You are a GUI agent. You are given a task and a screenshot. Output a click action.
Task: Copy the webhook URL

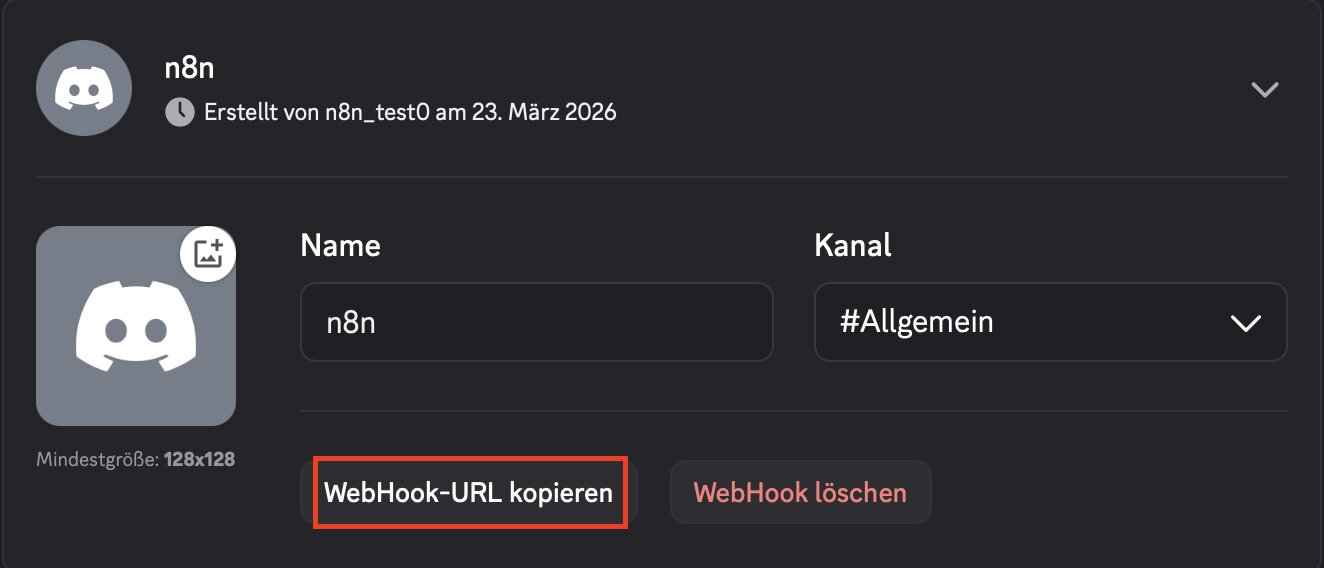(x=469, y=492)
